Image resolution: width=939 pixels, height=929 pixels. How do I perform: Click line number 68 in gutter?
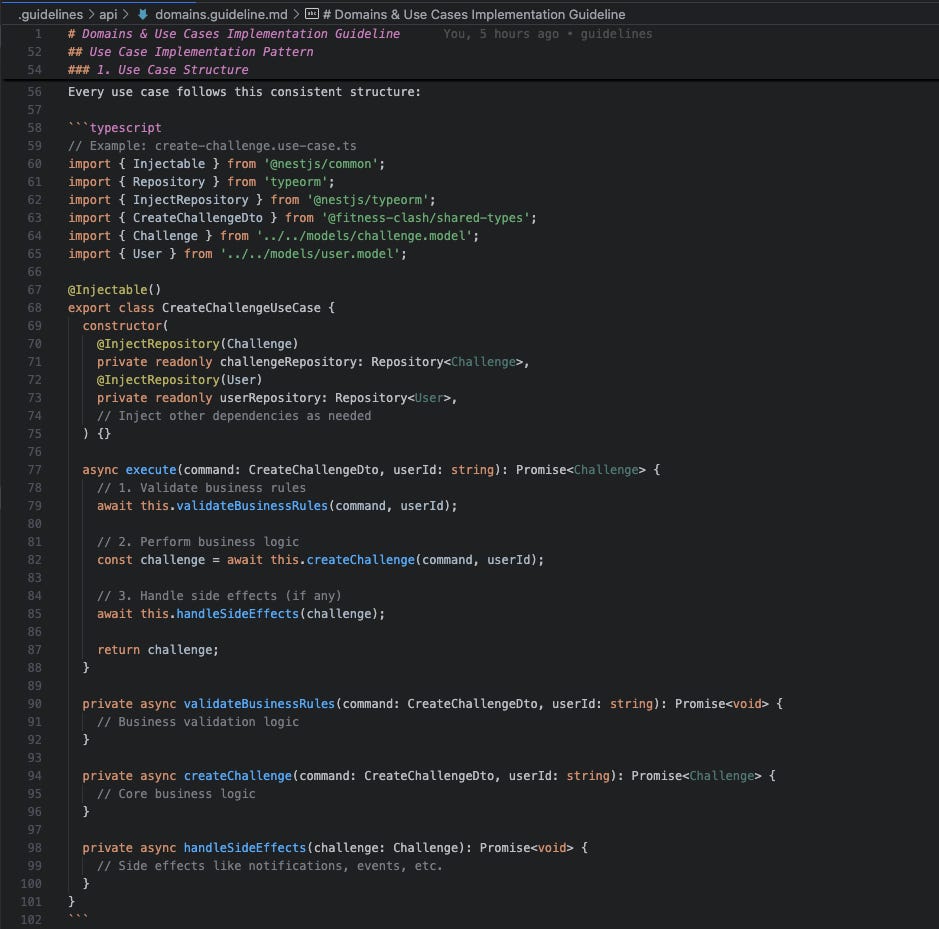point(35,308)
